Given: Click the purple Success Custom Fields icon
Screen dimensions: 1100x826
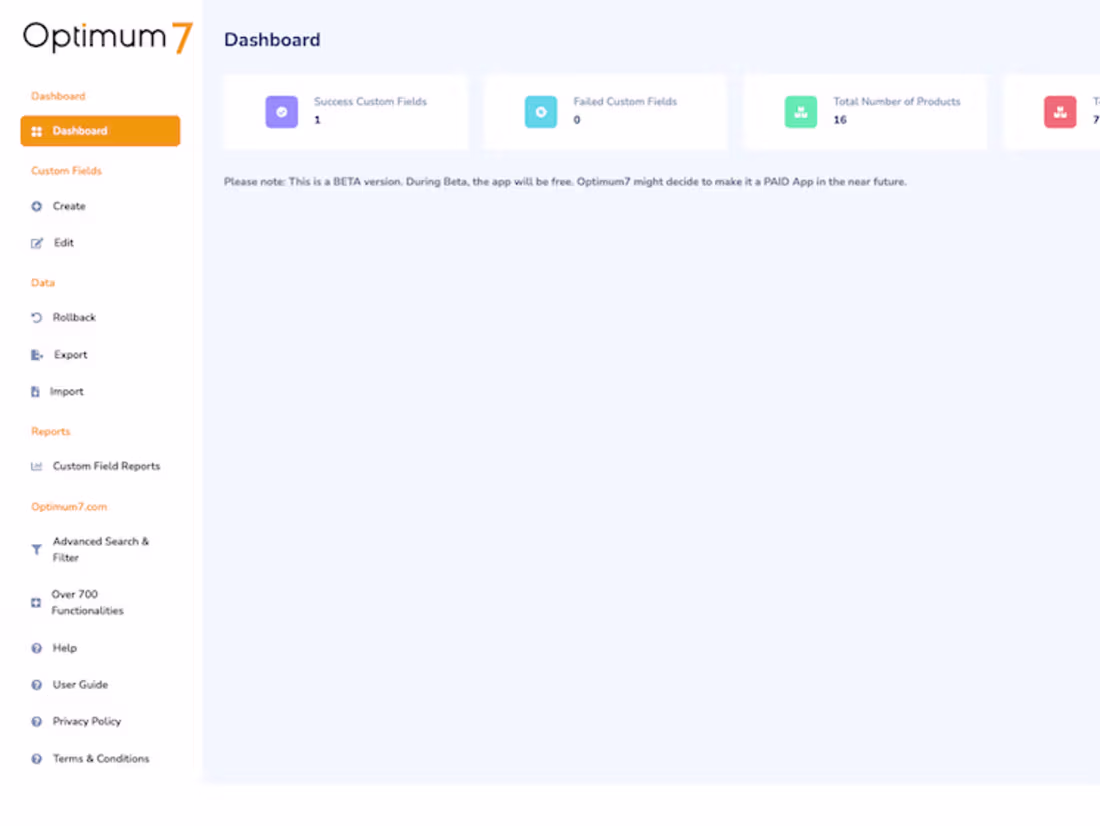Looking at the screenshot, I should pos(281,112).
